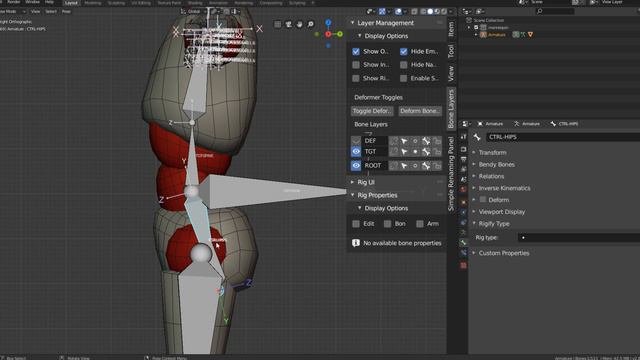Hide the TGT bone layer

(x=356, y=152)
